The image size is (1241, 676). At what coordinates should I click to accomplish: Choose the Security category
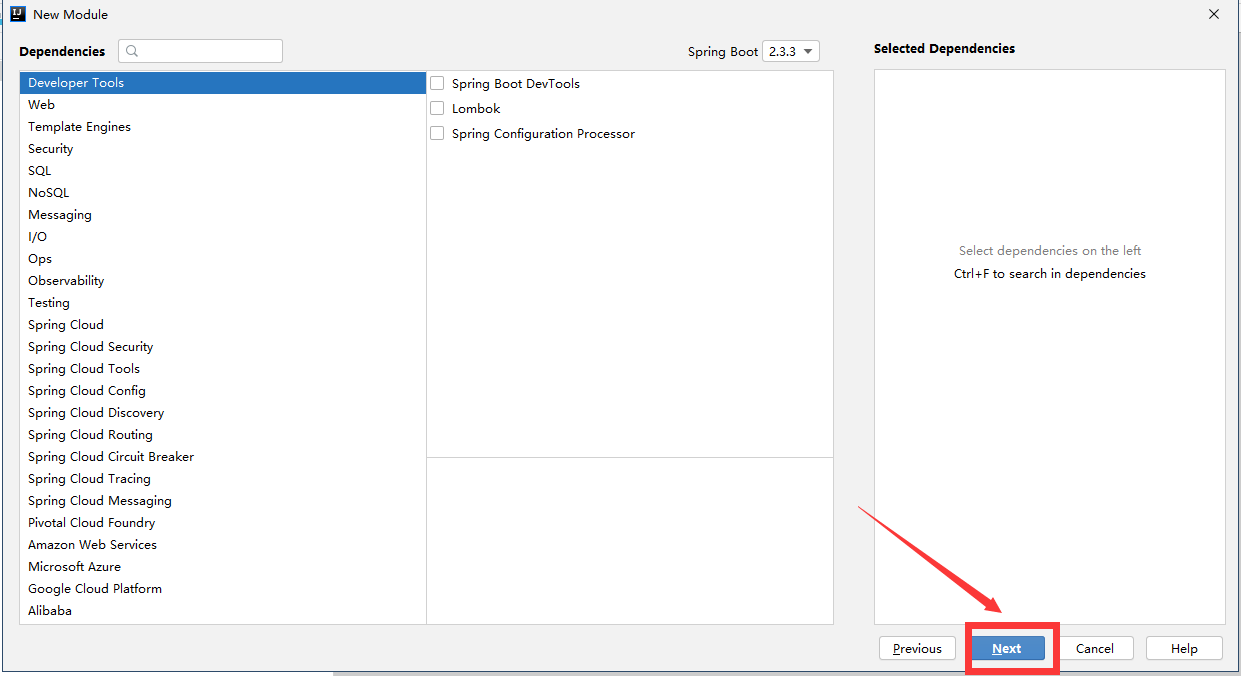pos(51,149)
